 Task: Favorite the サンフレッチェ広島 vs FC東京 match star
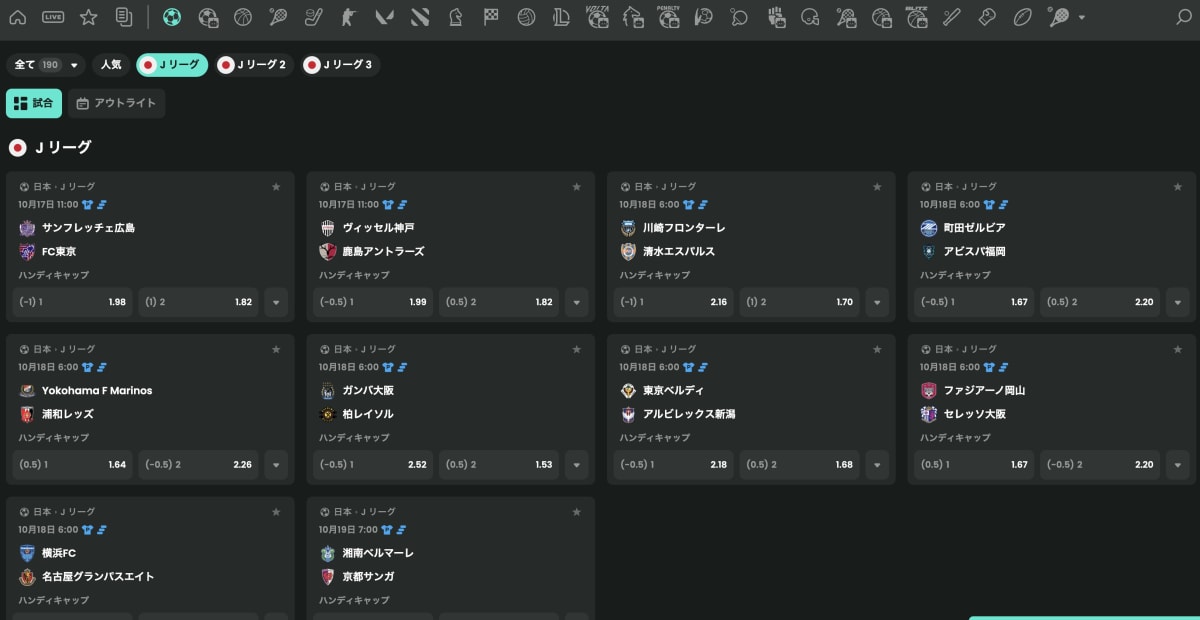276,187
